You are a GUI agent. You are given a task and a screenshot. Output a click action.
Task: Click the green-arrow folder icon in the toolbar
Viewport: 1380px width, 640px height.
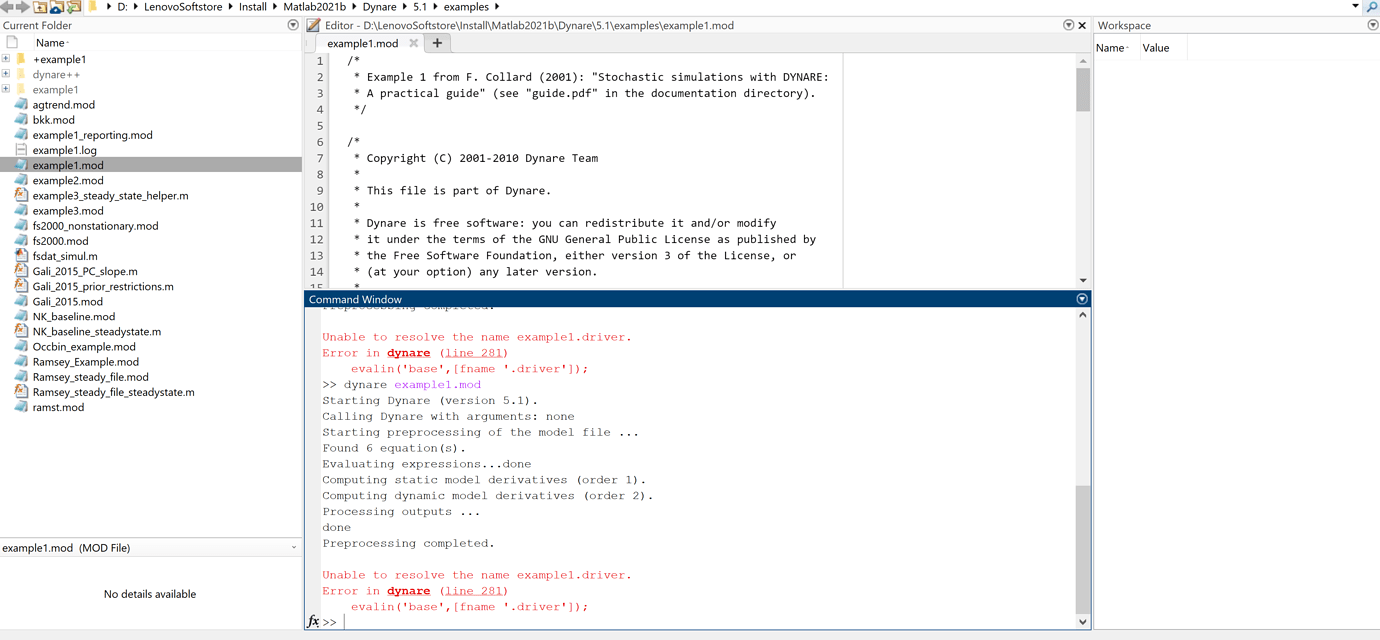click(x=72, y=7)
